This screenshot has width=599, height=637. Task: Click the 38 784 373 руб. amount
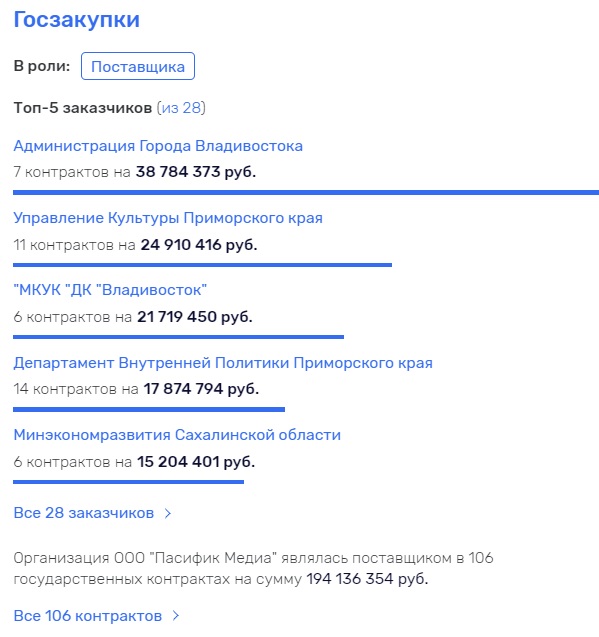click(x=196, y=172)
